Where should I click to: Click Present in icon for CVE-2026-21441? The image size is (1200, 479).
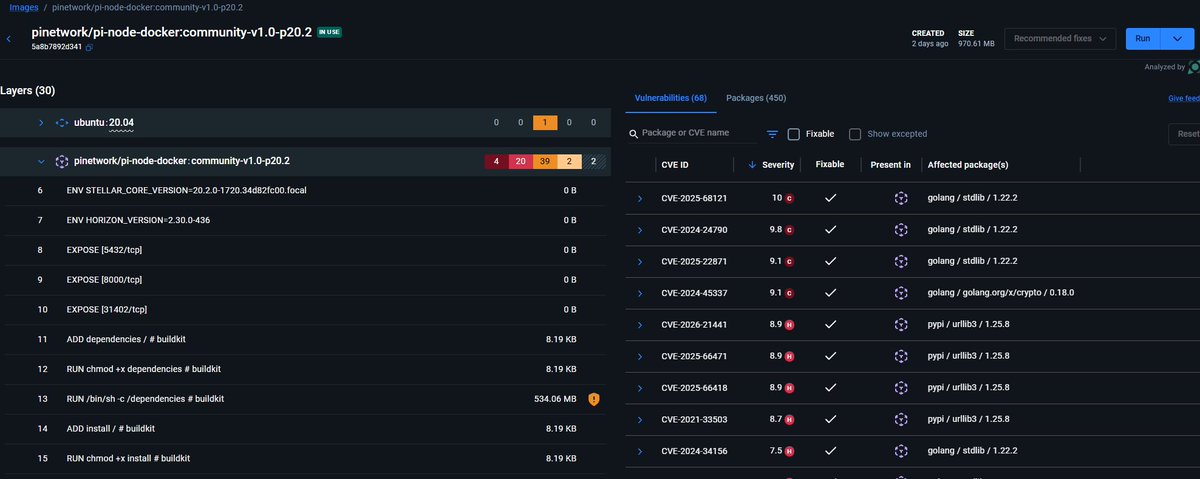pos(900,325)
